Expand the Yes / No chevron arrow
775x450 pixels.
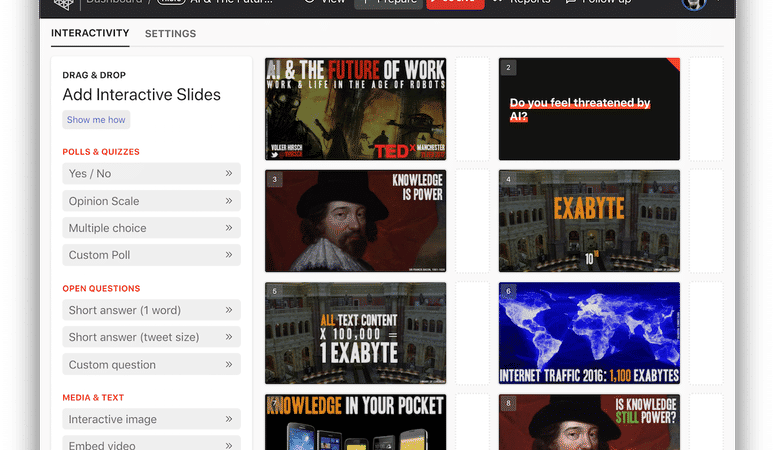click(229, 173)
